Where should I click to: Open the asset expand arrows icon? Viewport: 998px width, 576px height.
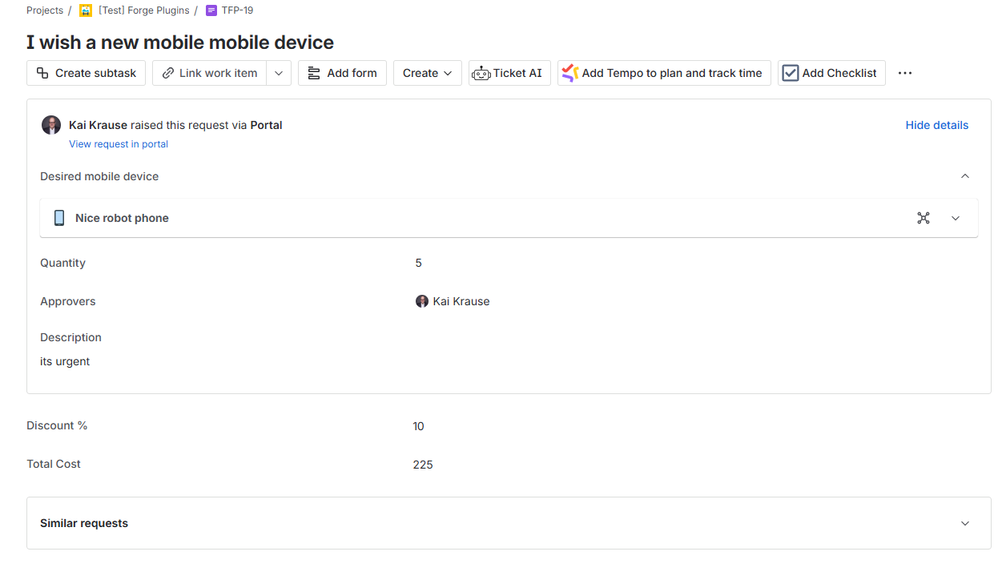point(923,217)
